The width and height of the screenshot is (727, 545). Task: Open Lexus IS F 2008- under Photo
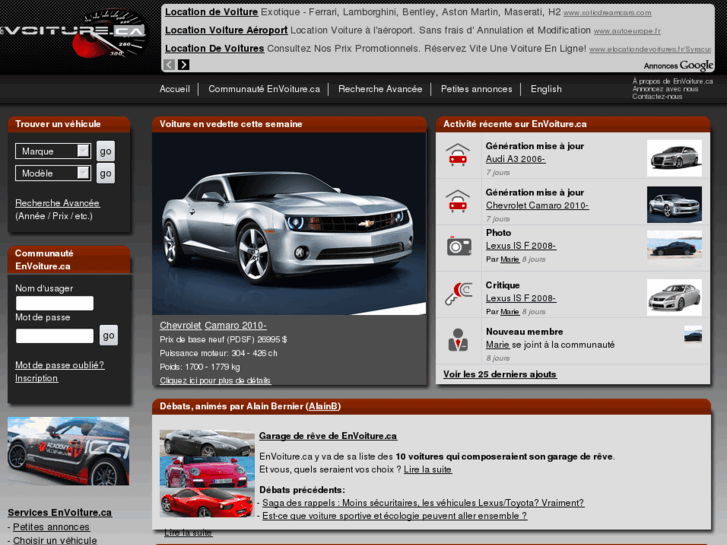click(521, 246)
